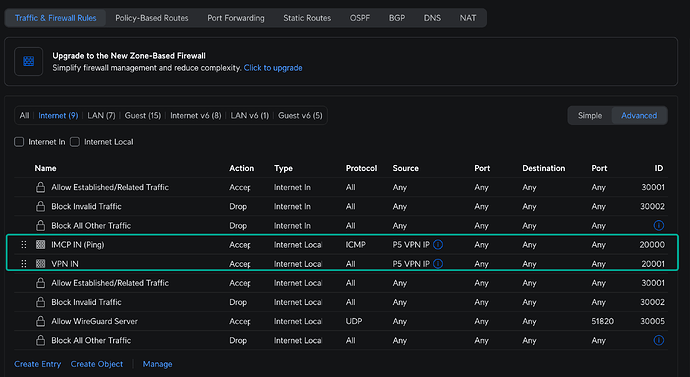This screenshot has height=377, width=690.
Task: Click info icon on Internet In Block All Other Traffic
Action: pyautogui.click(x=658, y=226)
